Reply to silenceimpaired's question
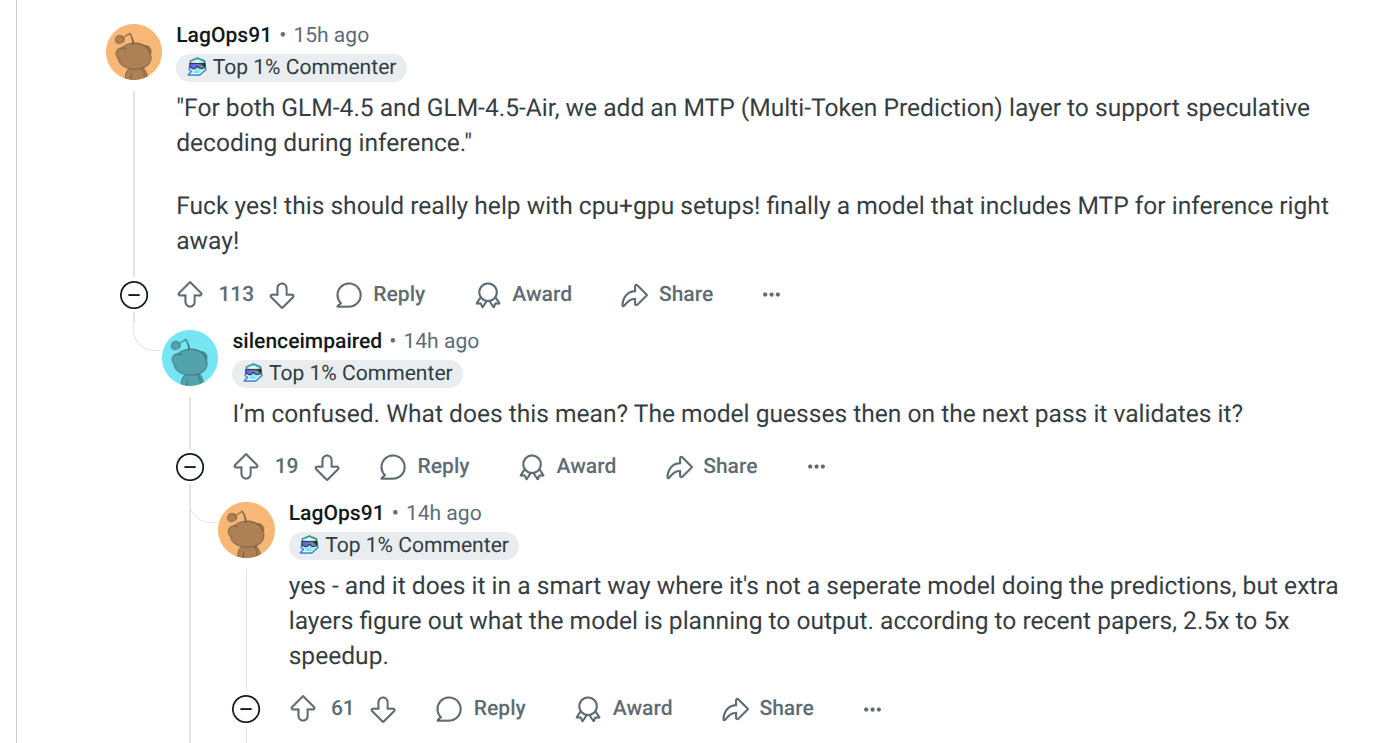Screen dimensions: 1393x743 tap(425, 467)
